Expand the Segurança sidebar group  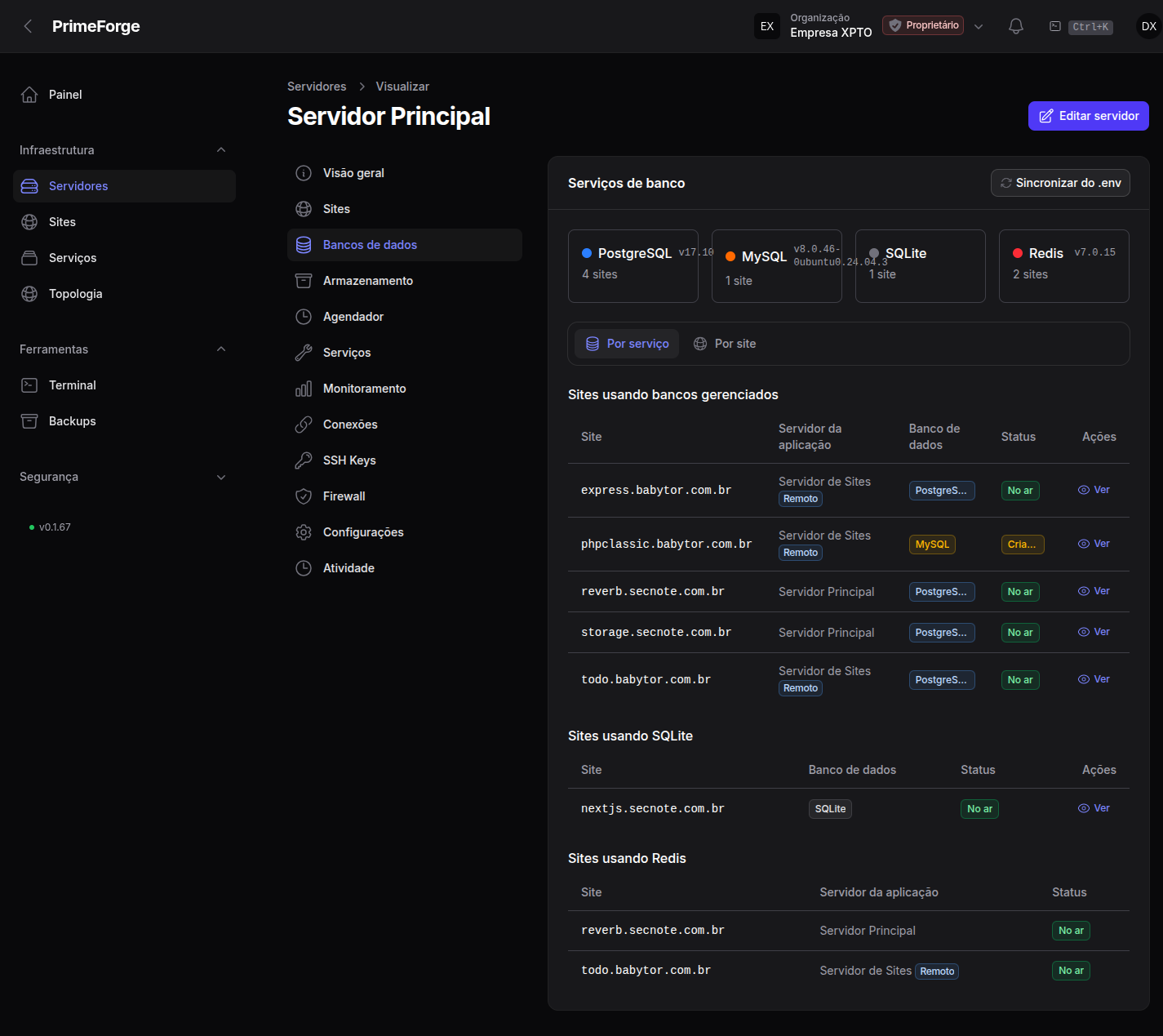click(x=221, y=477)
